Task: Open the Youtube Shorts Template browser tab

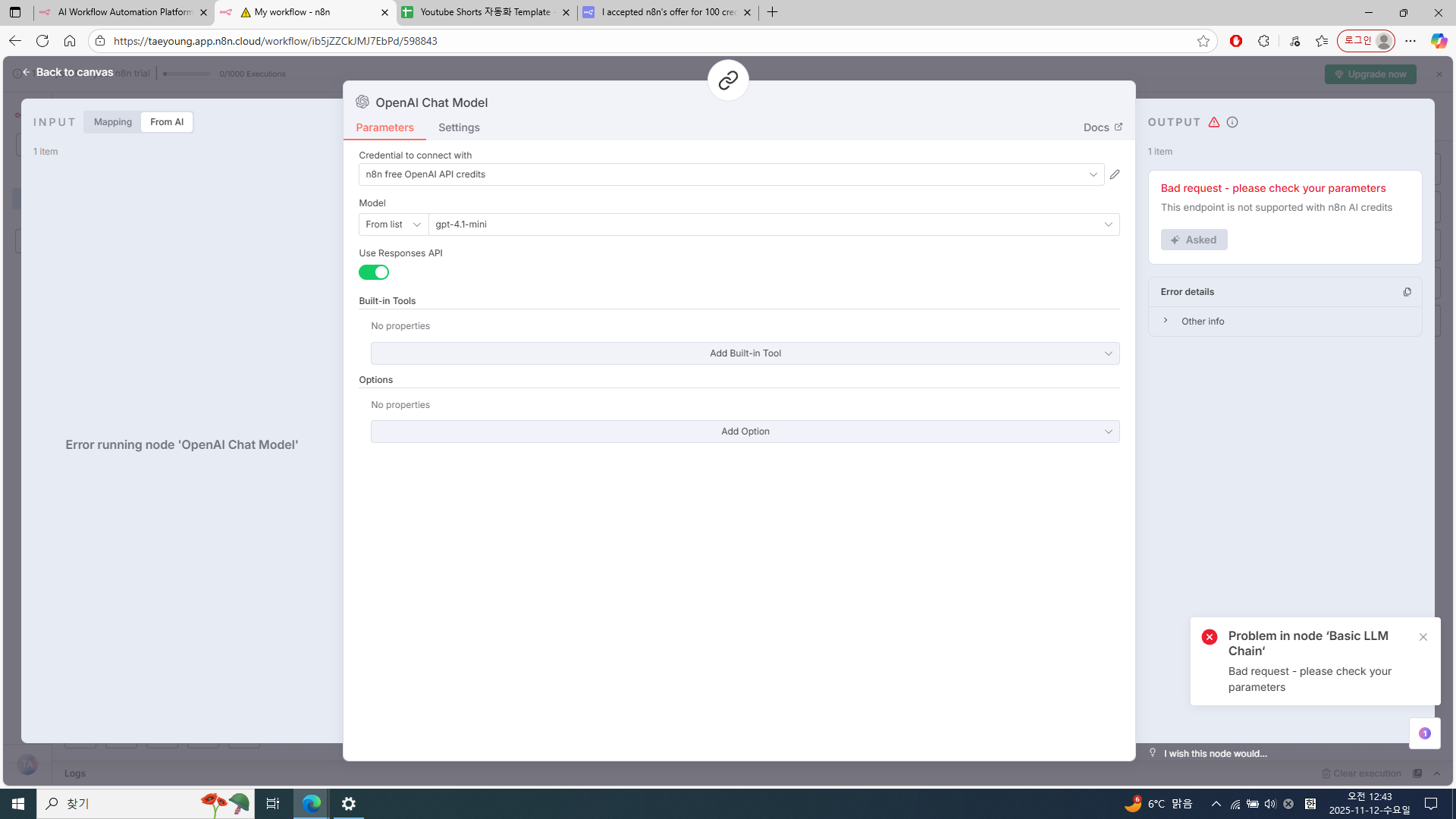Action: tap(485, 12)
